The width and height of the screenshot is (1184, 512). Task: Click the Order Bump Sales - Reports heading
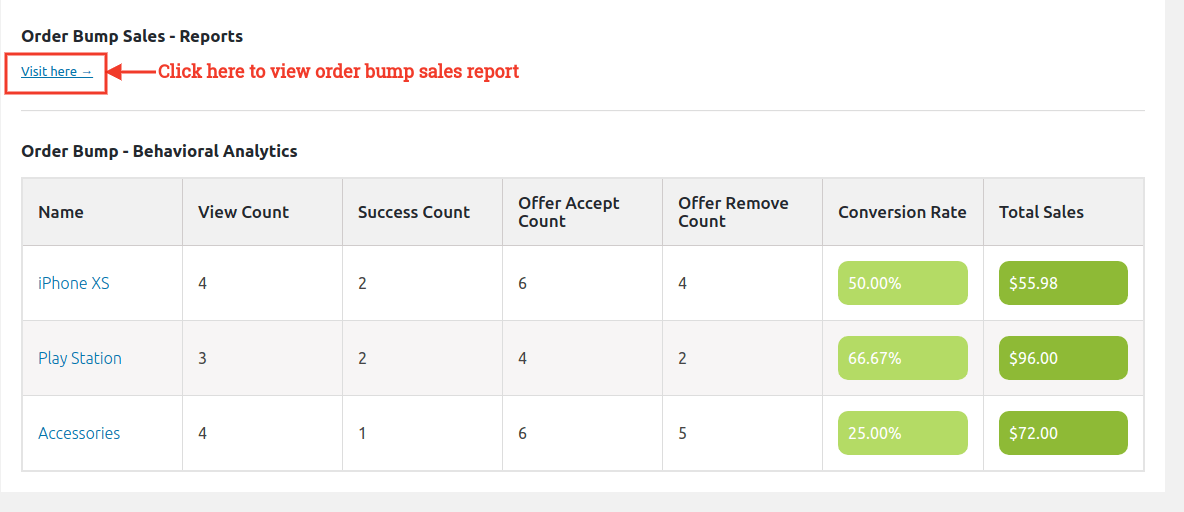click(132, 36)
